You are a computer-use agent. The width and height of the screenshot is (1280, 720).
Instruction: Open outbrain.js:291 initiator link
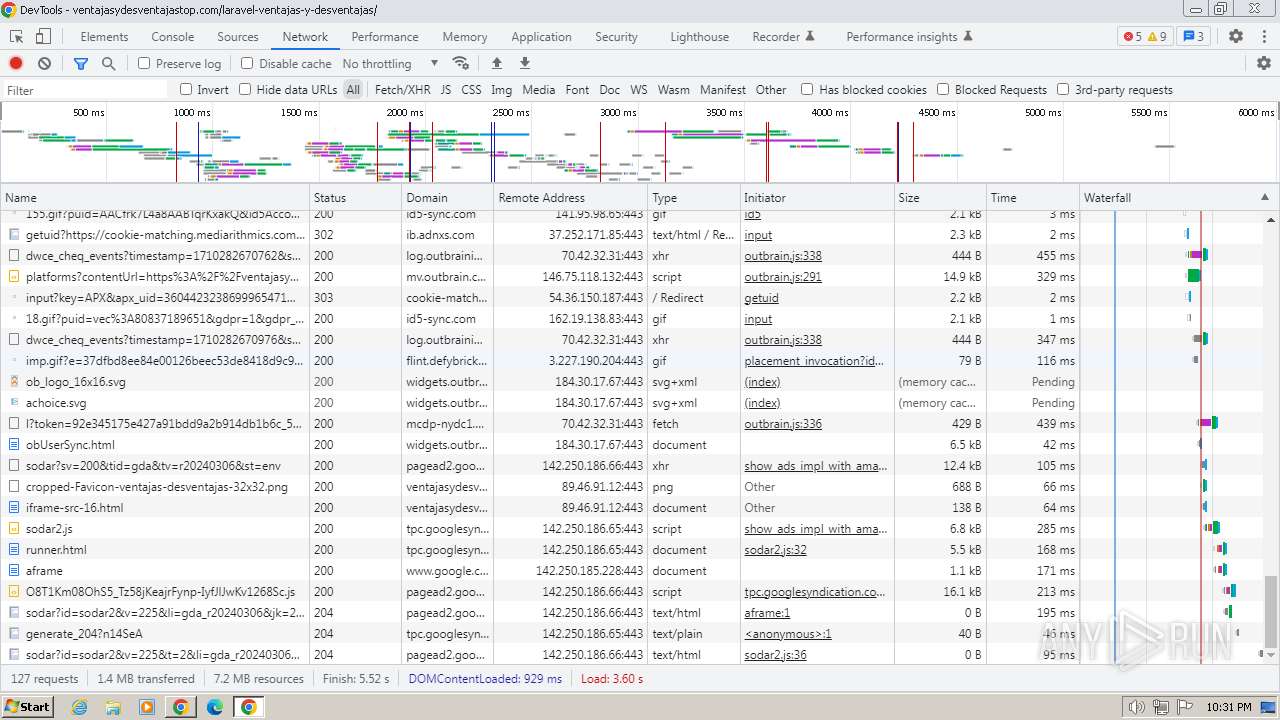pos(783,277)
